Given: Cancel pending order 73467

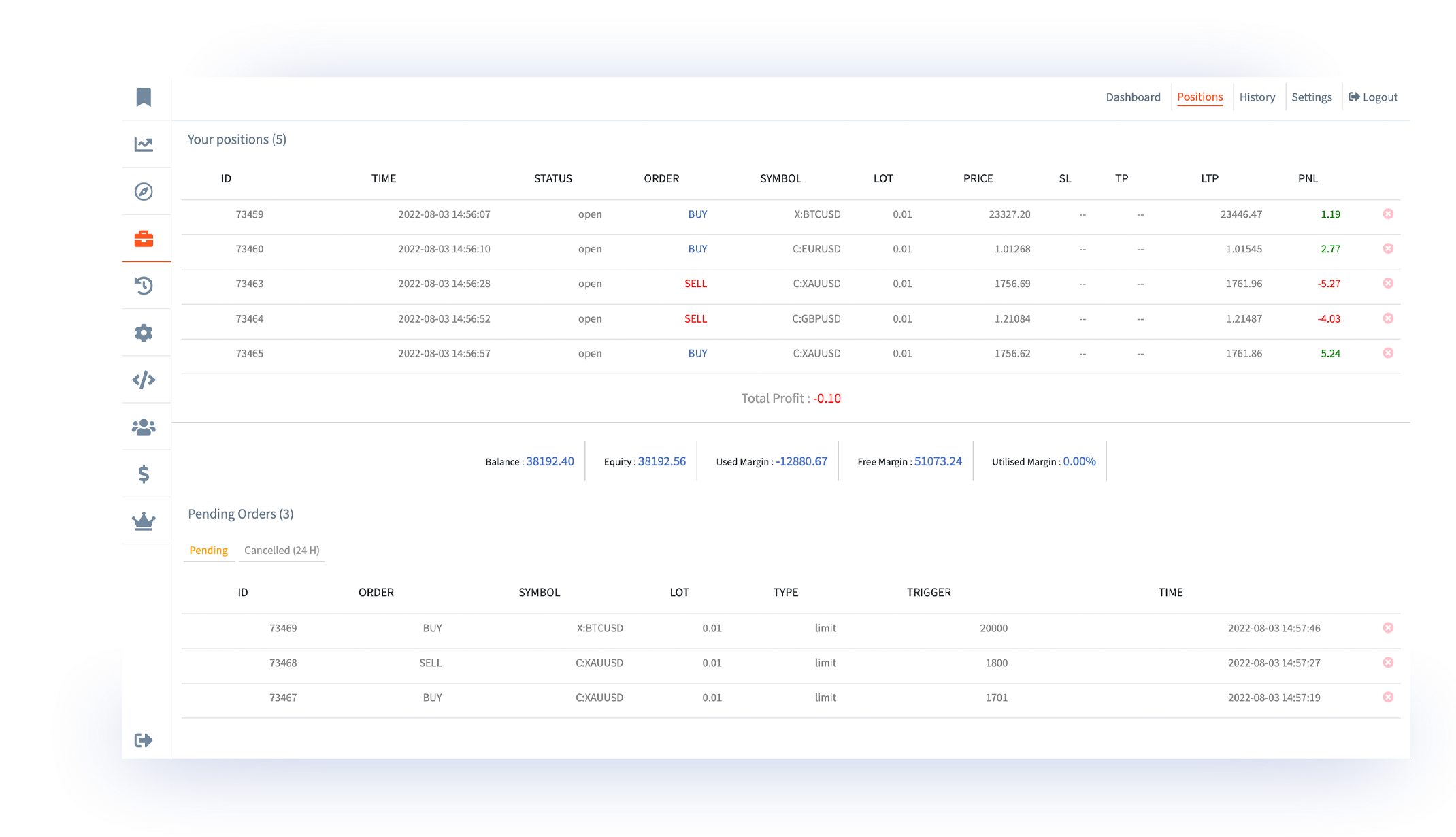Looking at the screenshot, I should coord(1388,697).
